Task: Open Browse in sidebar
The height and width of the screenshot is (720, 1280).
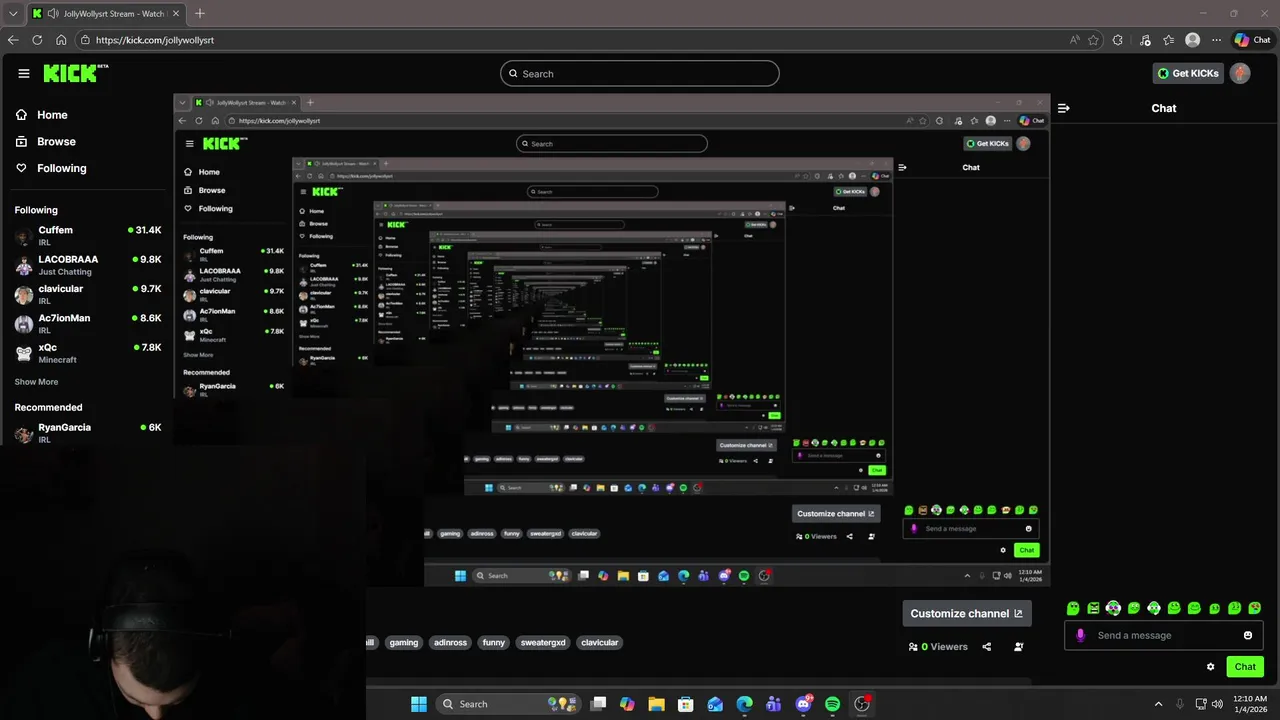Action: point(45,142)
